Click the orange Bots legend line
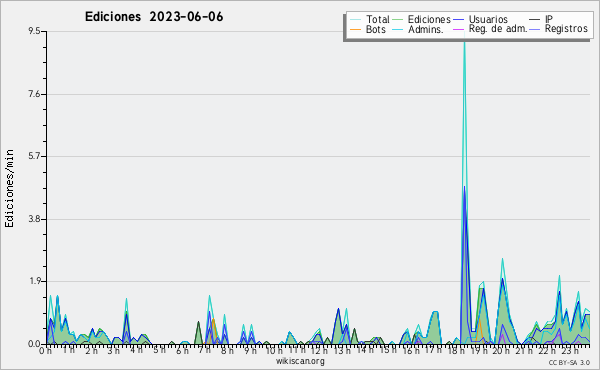 [355, 29]
